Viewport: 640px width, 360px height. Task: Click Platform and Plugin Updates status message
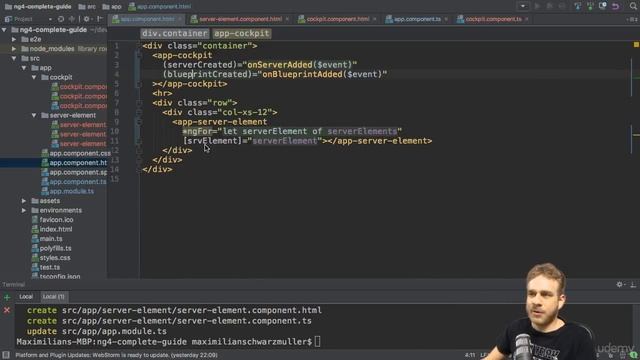click(x=116, y=356)
